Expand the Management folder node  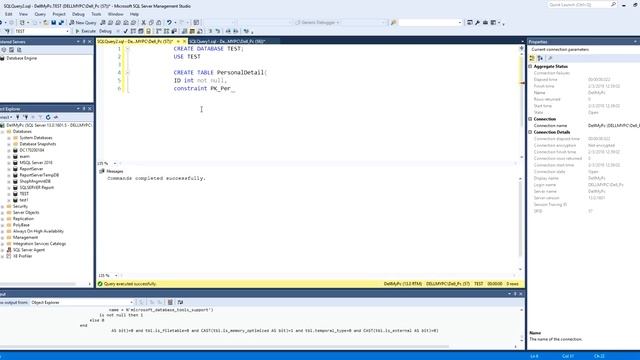tap(2, 238)
